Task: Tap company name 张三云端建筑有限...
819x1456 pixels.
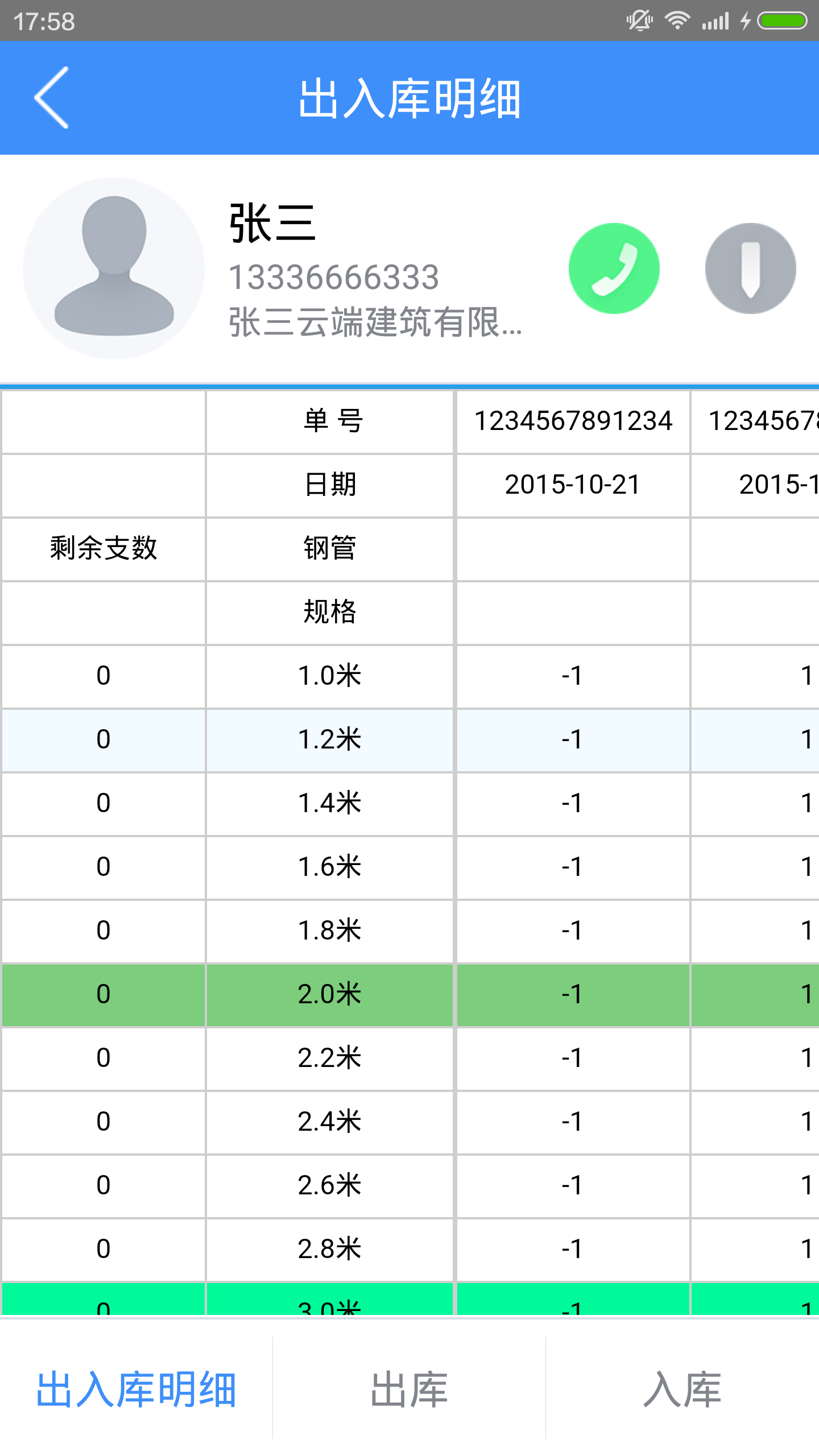Action: click(x=375, y=322)
